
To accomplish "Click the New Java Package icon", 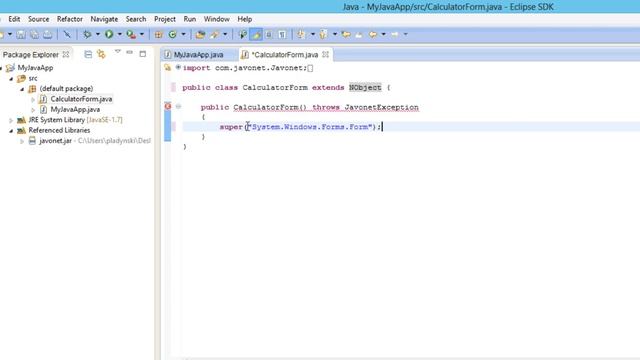I will 158,35.
